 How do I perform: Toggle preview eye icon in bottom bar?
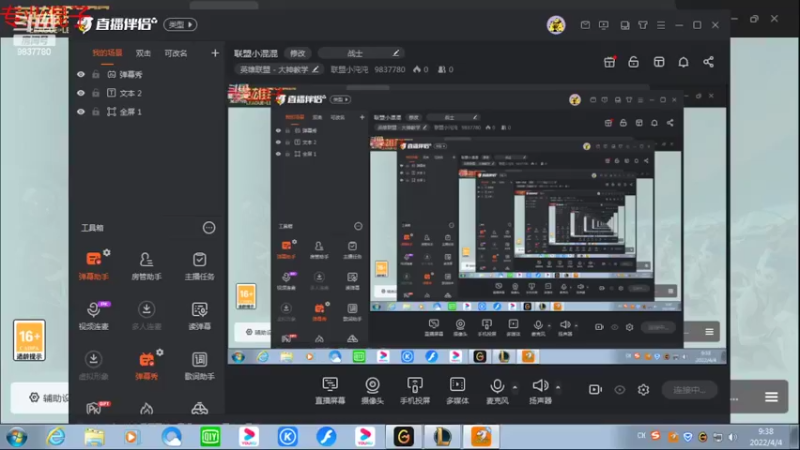pyautogui.click(x=619, y=390)
